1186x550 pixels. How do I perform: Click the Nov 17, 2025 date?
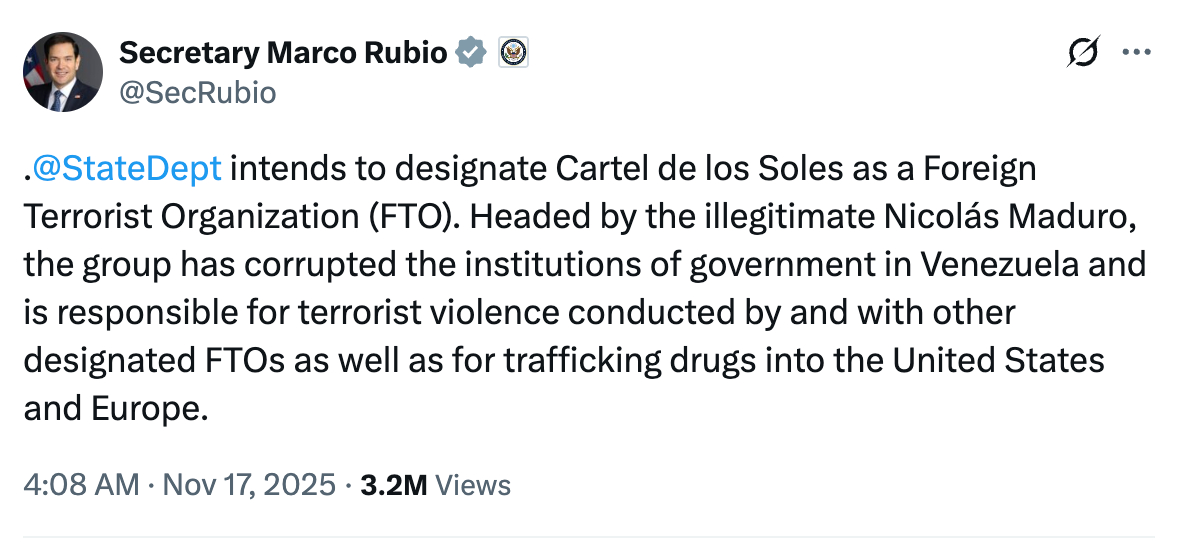pos(247,485)
